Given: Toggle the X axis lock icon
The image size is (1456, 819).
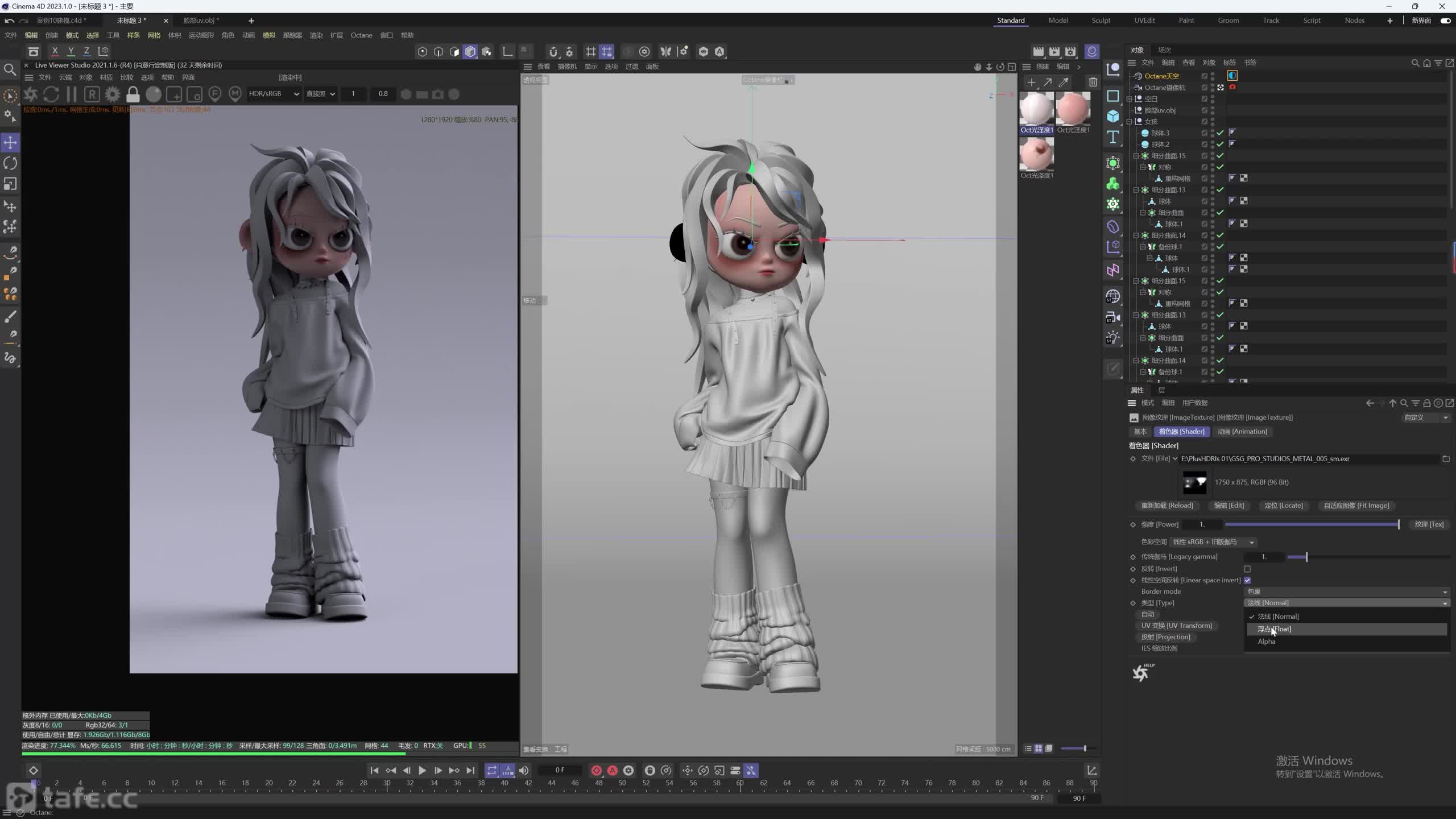Looking at the screenshot, I should [x=55, y=51].
